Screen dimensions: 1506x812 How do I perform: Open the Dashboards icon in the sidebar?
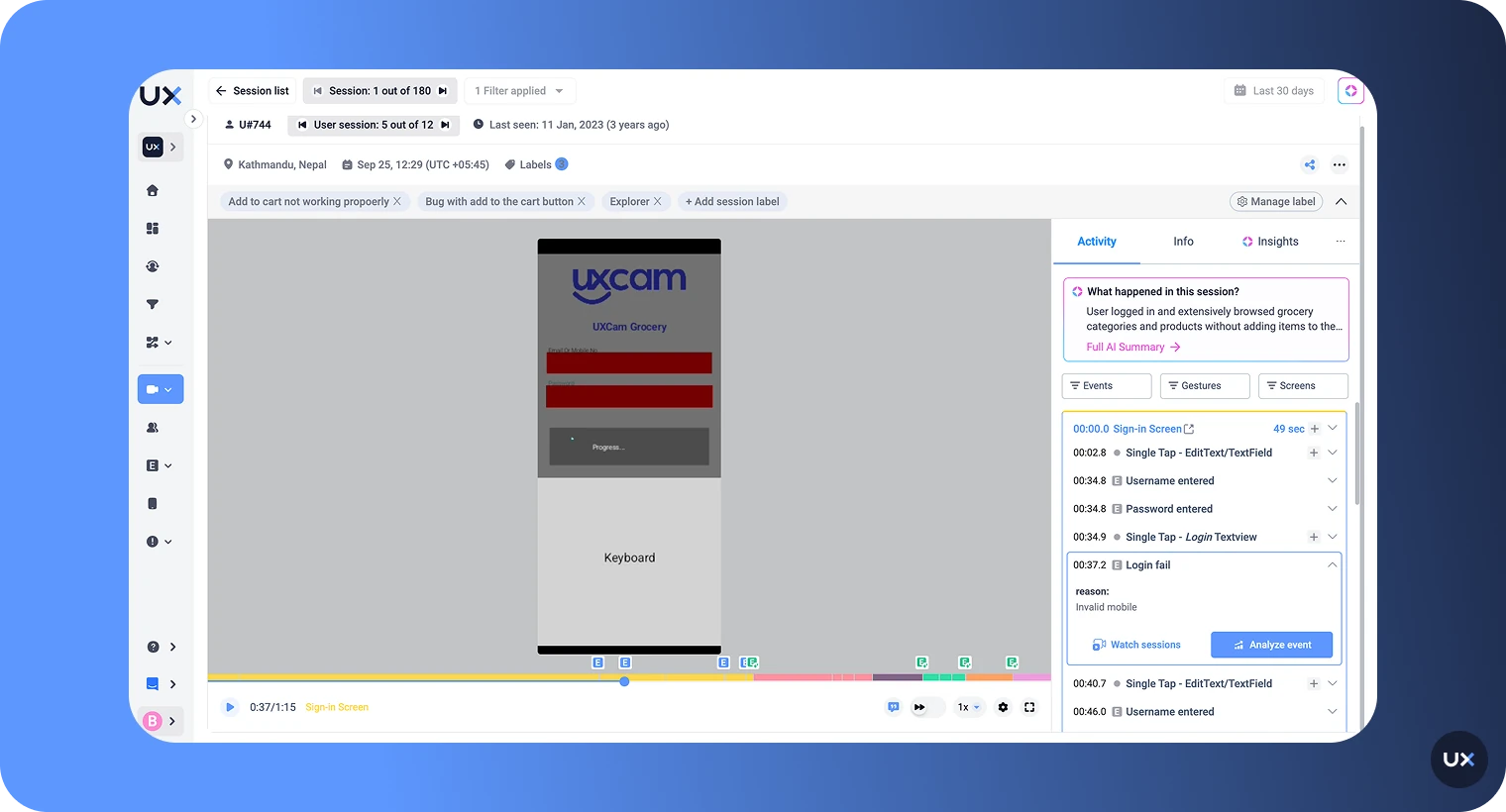click(153, 228)
